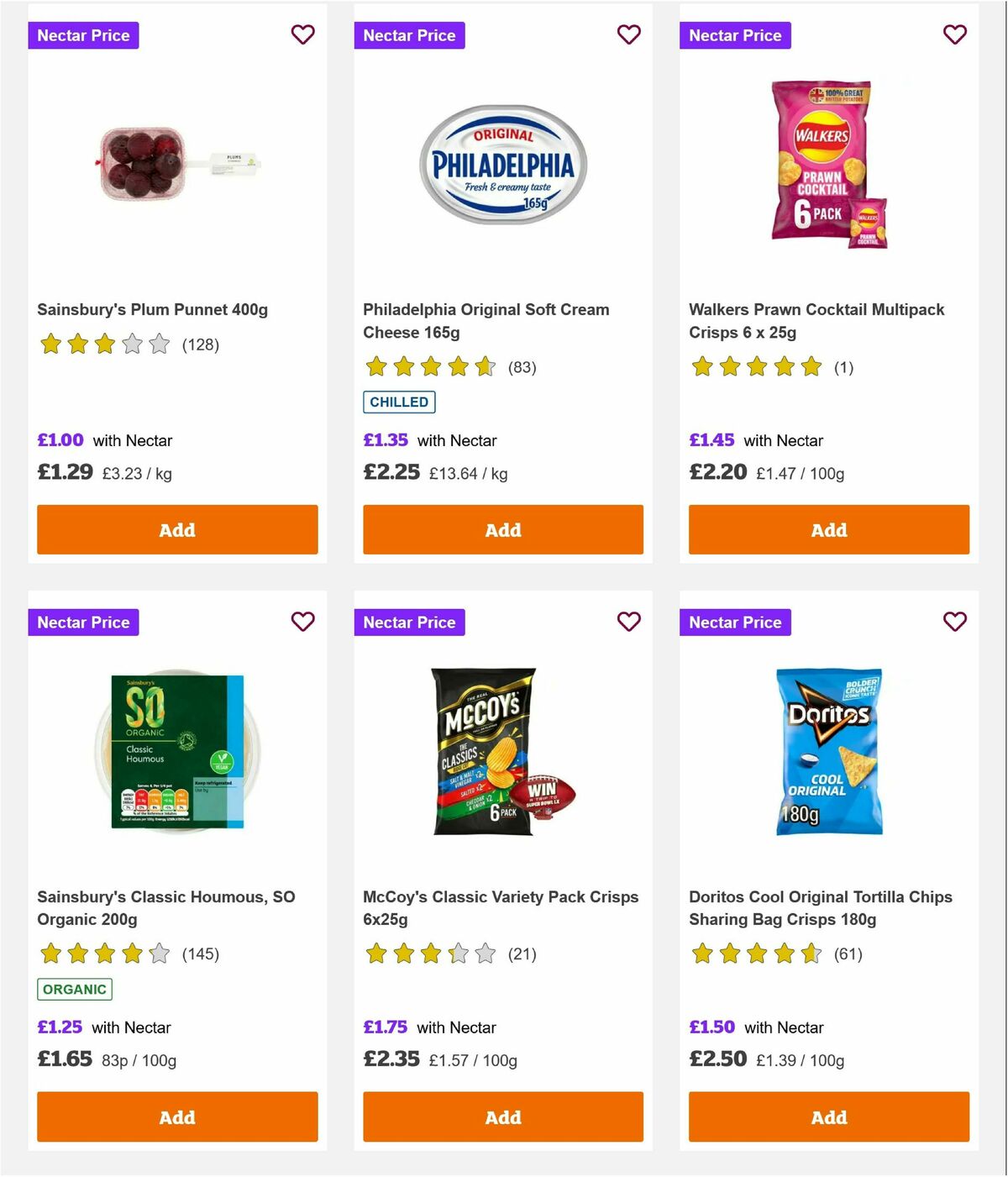This screenshot has width=1008, height=1177.
Task: Click the heart icon on SO Organic Houmous
Action: pyautogui.click(x=302, y=622)
